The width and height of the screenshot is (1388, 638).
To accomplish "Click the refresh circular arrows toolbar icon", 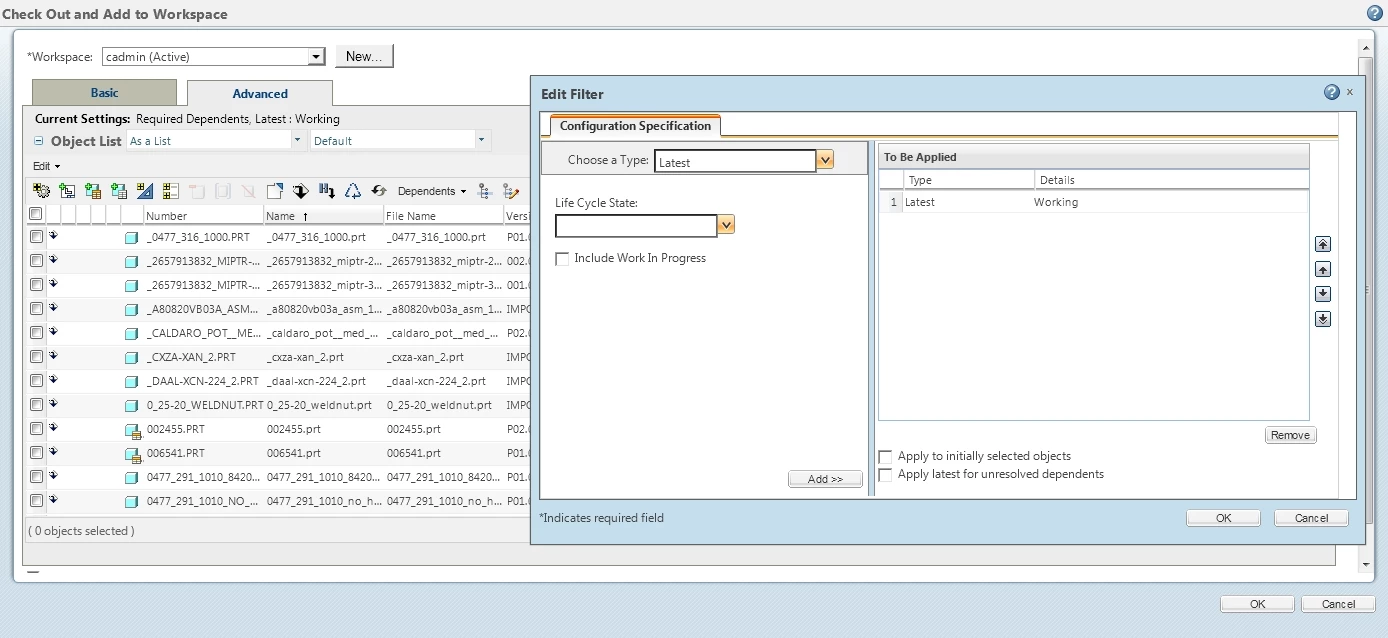I will [x=378, y=190].
